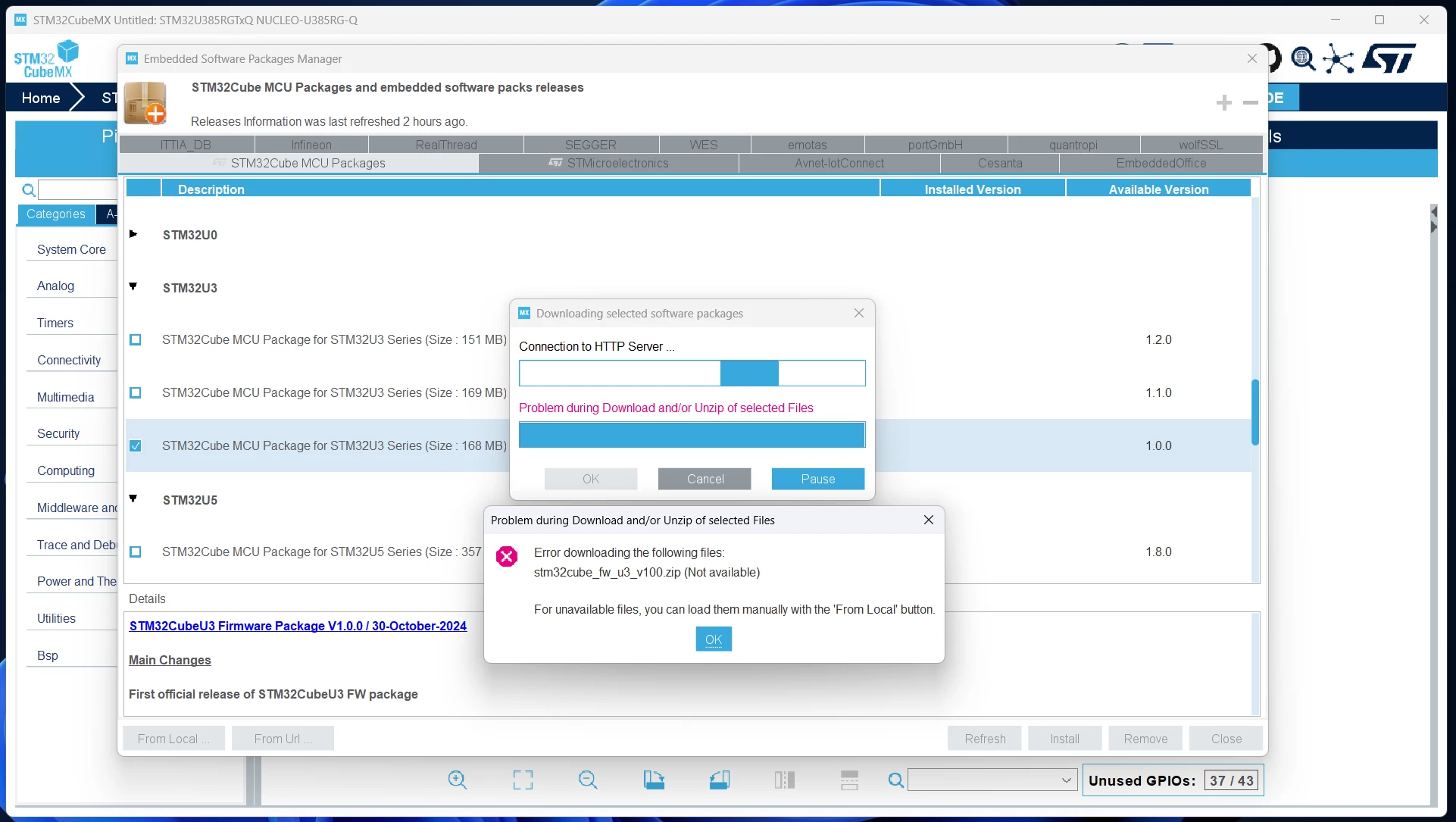Click the pin search magnifier icon at bottom
Screen dimensions: 1456x822
(895, 780)
